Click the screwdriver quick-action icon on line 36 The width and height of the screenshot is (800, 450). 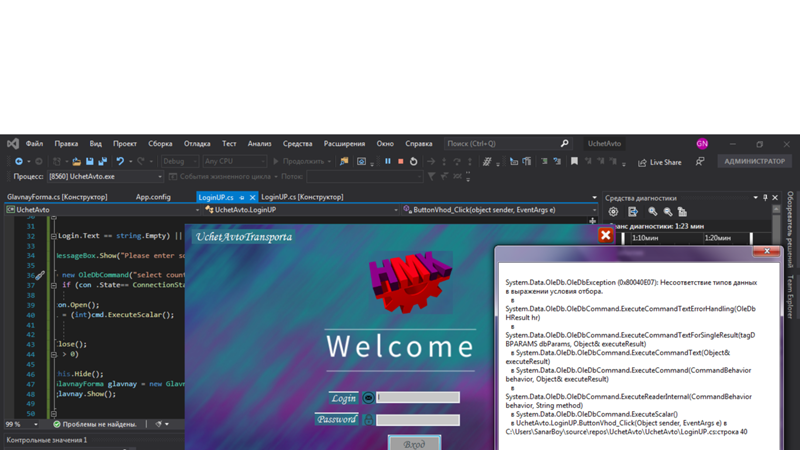pos(40,276)
